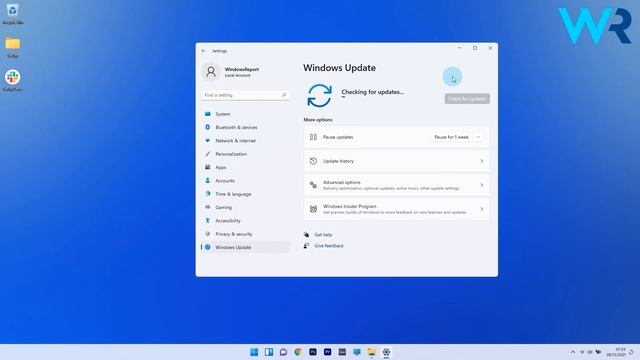Go to Network & internet settings
This screenshot has height=360, width=640.
pyautogui.click(x=245, y=141)
